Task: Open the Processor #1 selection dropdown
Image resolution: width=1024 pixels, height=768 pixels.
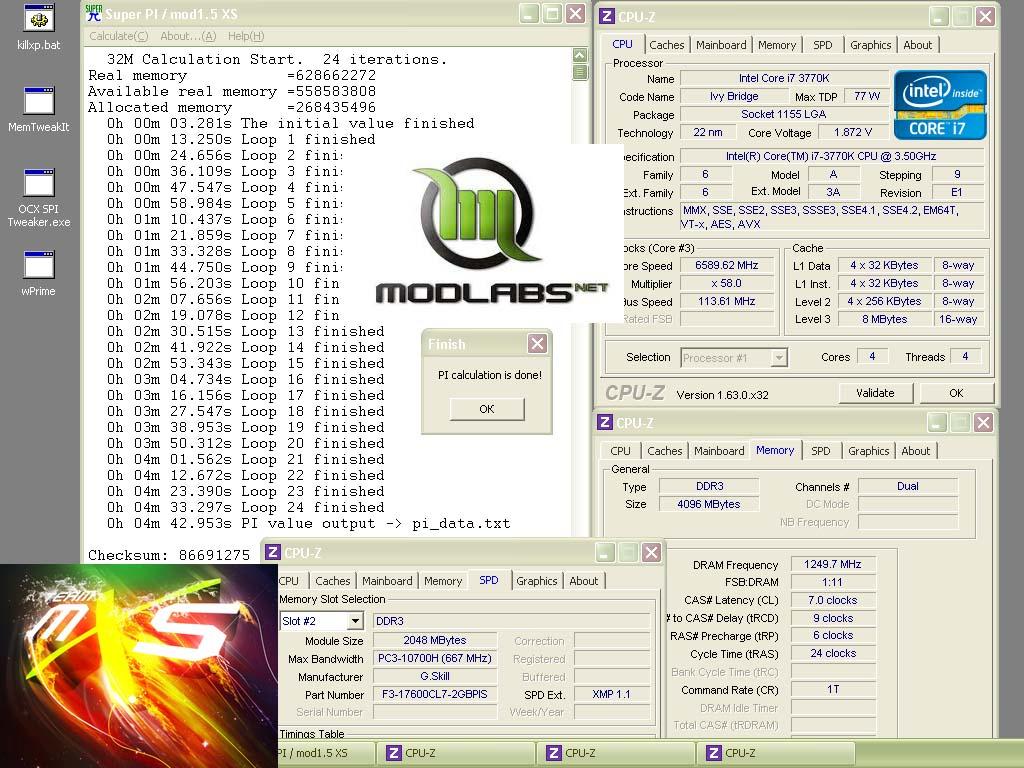Action: pyautogui.click(x=778, y=357)
